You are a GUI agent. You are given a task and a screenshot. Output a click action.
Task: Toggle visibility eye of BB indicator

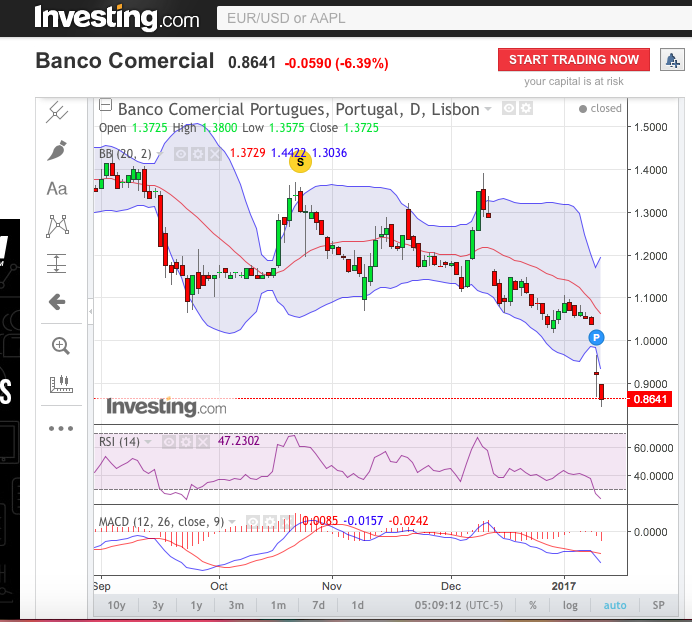[x=181, y=154]
